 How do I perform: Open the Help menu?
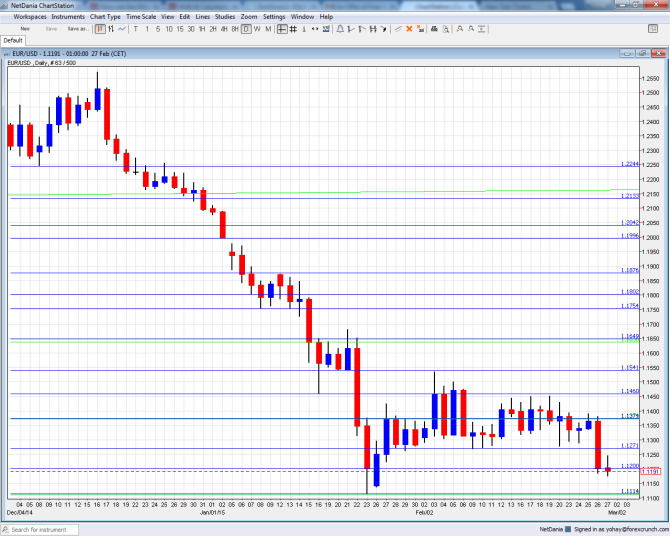pos(326,17)
